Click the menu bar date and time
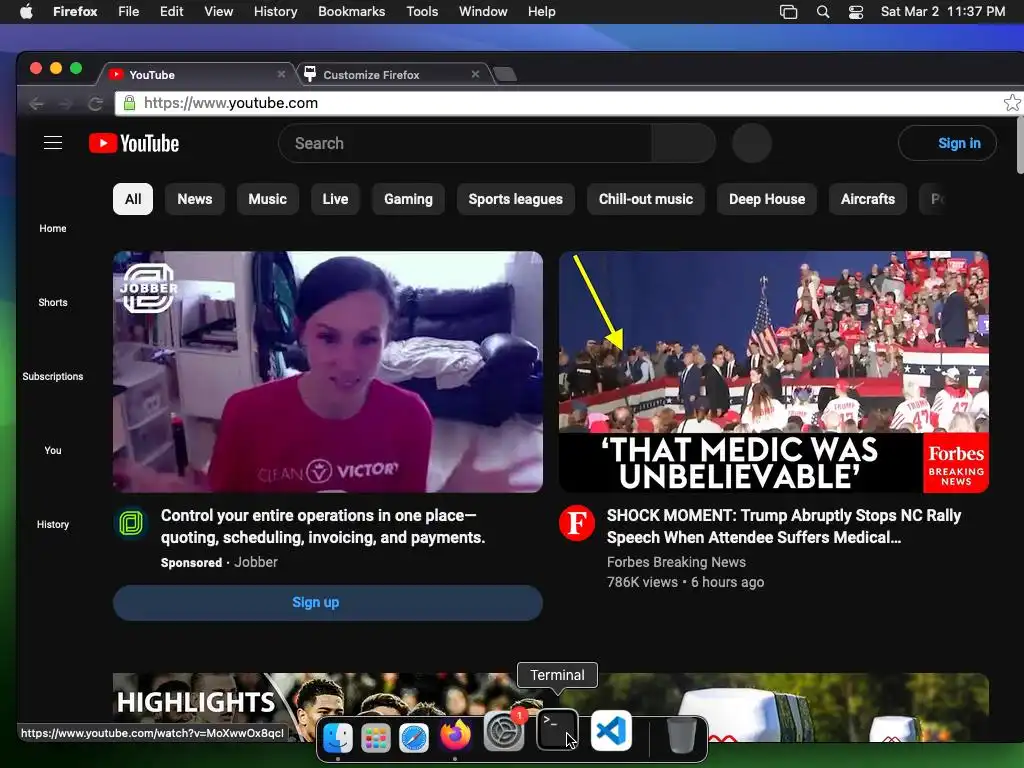1024x768 pixels. [x=942, y=12]
